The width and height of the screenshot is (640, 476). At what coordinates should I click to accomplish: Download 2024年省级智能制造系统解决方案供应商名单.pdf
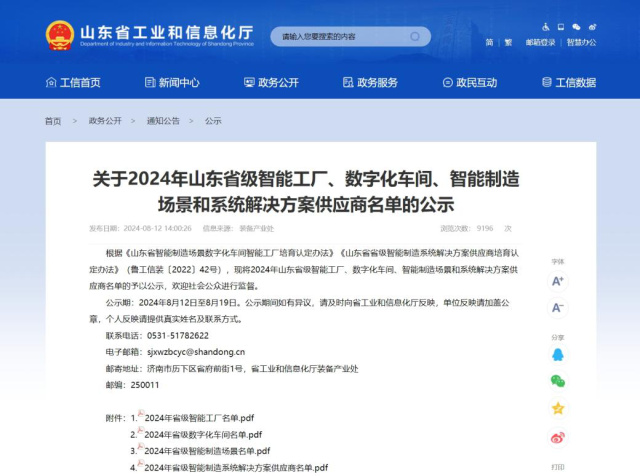click(236, 468)
